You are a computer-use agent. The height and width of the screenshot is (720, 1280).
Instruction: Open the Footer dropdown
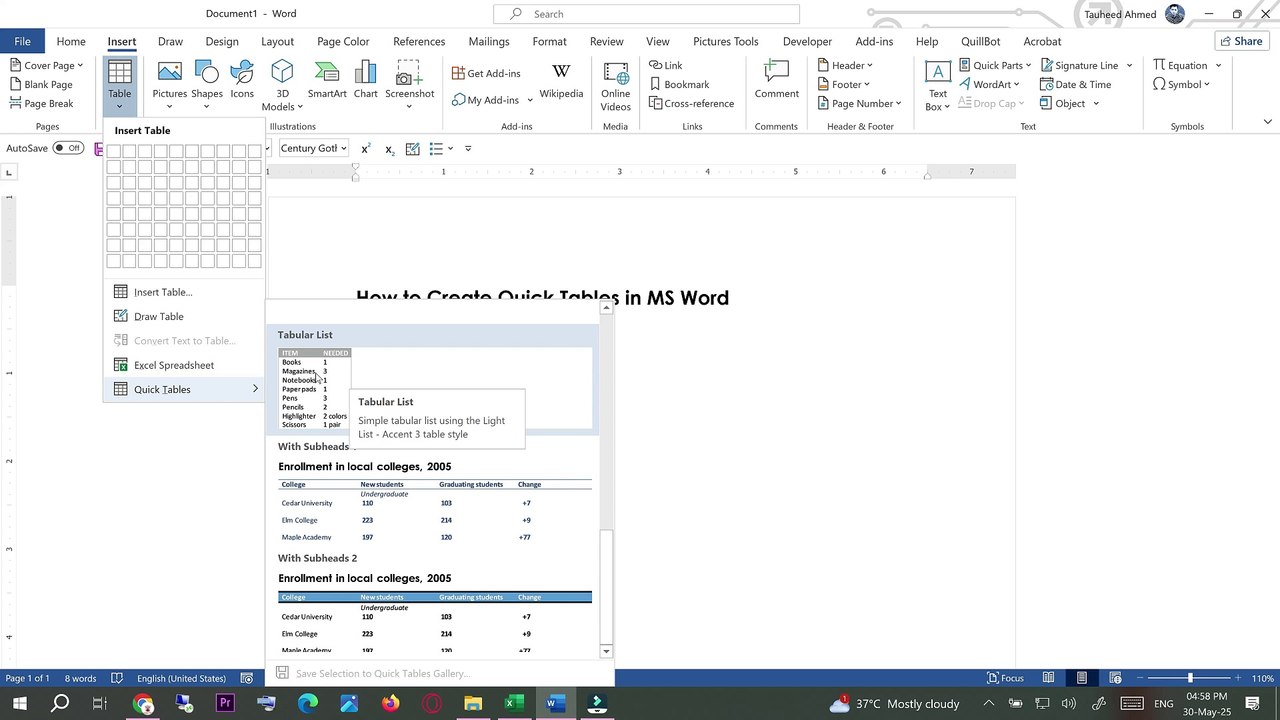pyautogui.click(x=843, y=84)
